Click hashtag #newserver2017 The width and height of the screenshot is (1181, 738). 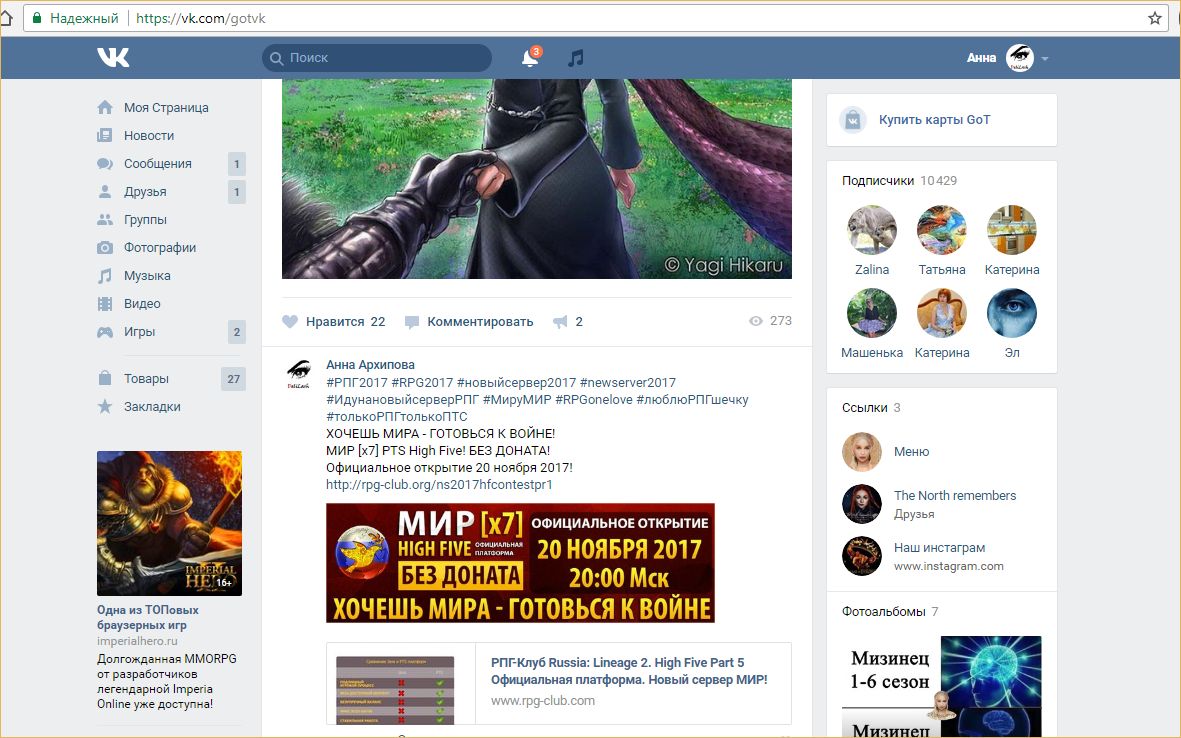627,383
